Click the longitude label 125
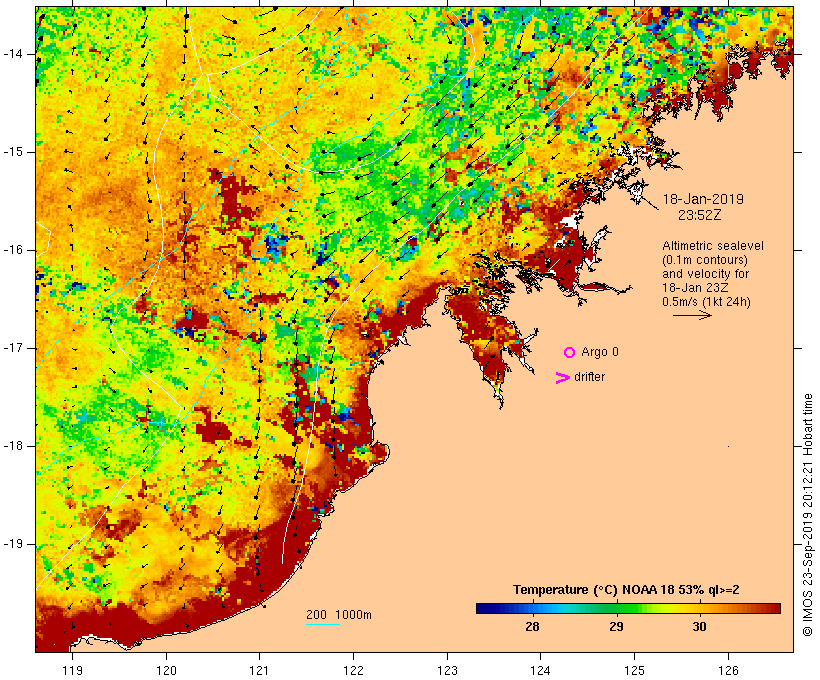This screenshot has height=680, width=820. [635, 671]
